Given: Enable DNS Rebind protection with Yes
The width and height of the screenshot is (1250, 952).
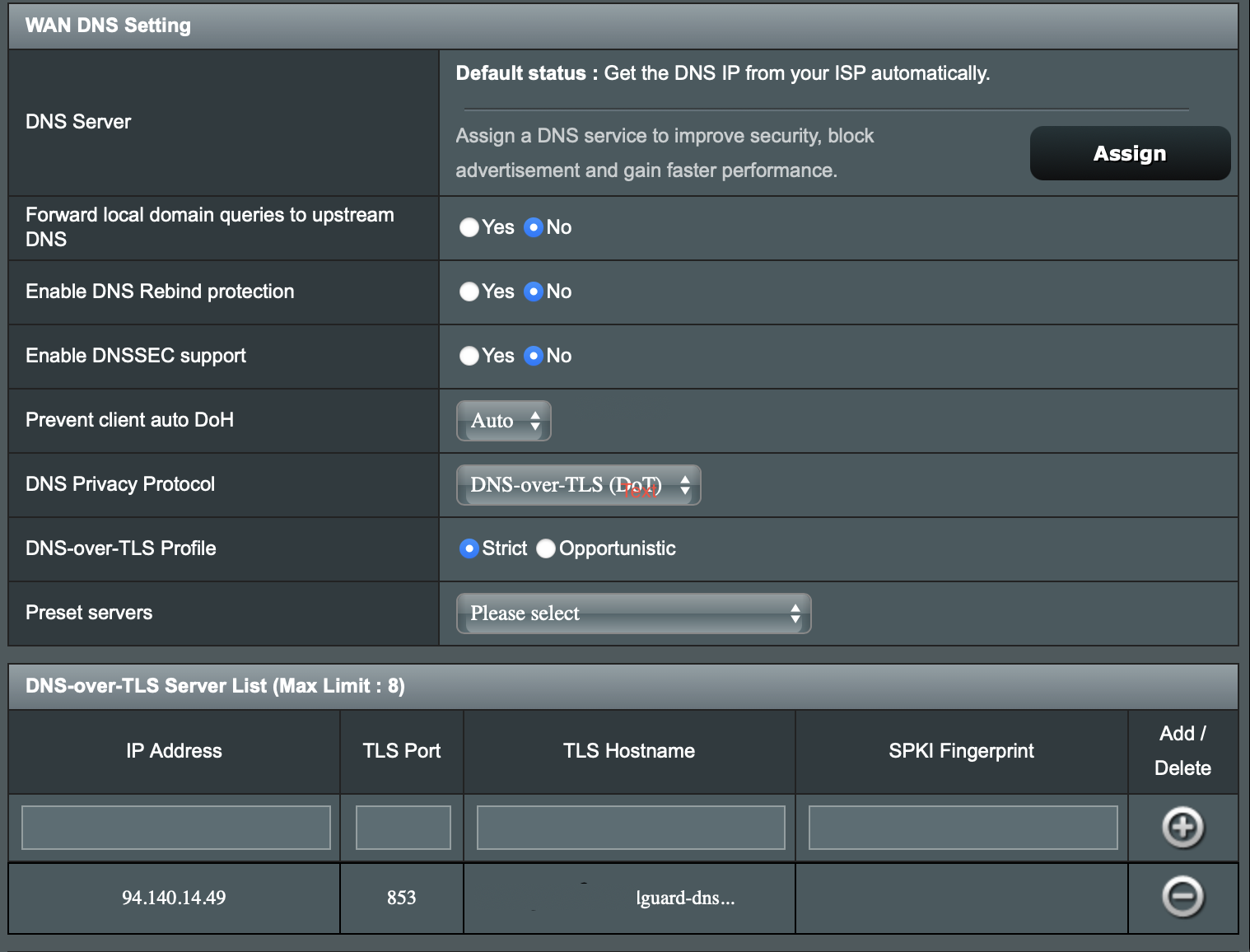Looking at the screenshot, I should (469, 292).
